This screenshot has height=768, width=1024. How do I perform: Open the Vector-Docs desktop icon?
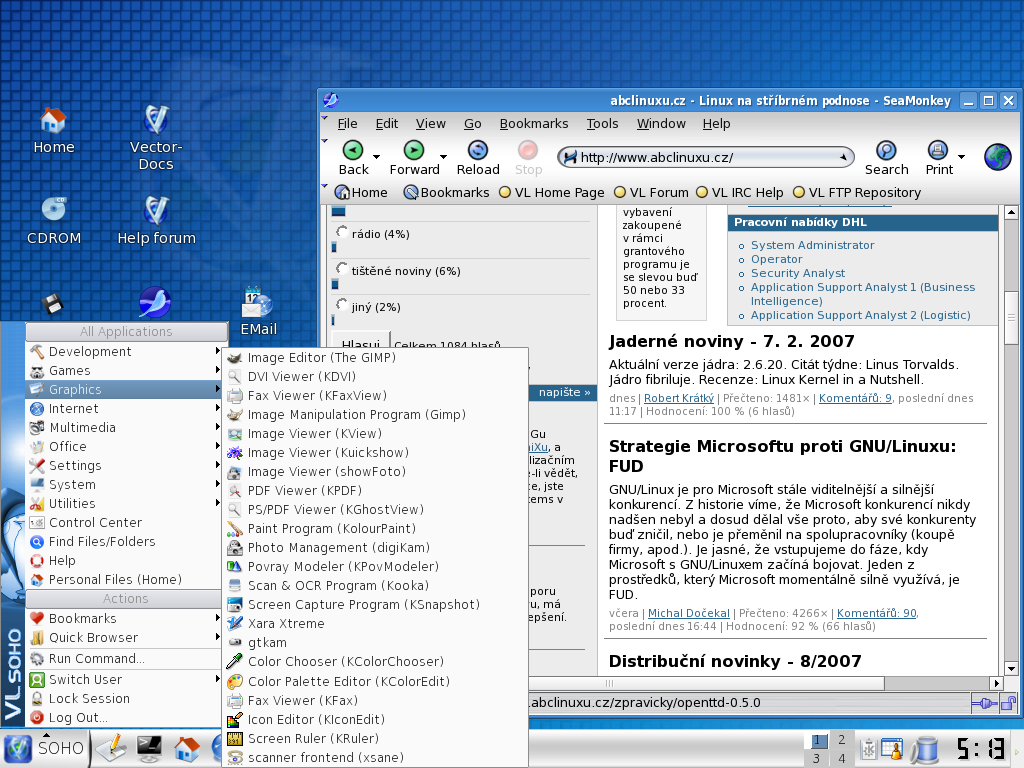click(x=156, y=138)
